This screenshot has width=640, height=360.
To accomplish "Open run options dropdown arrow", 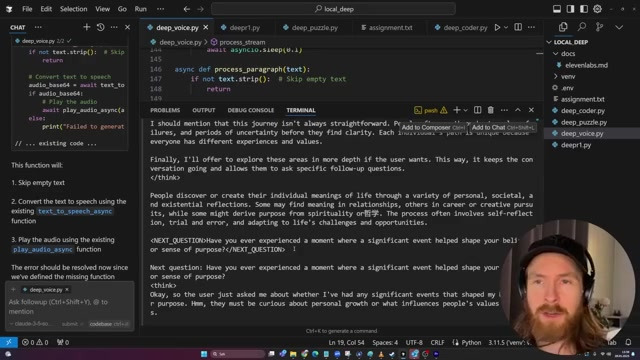I will 506,27.
